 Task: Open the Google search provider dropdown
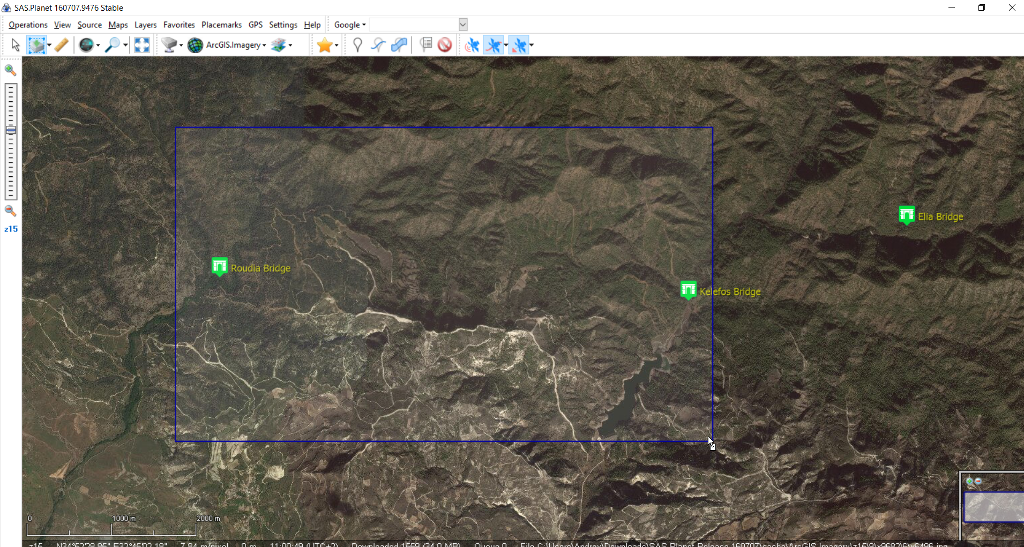(350, 25)
